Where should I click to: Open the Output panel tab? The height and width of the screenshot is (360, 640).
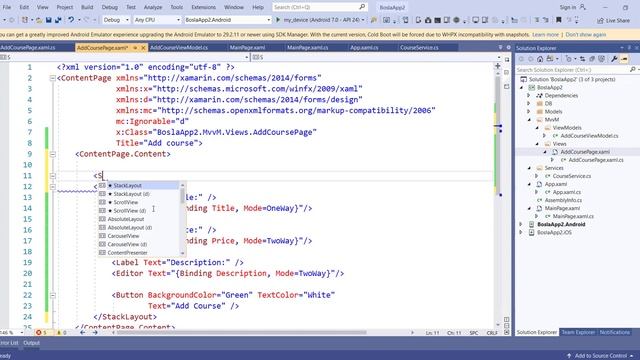31,343
